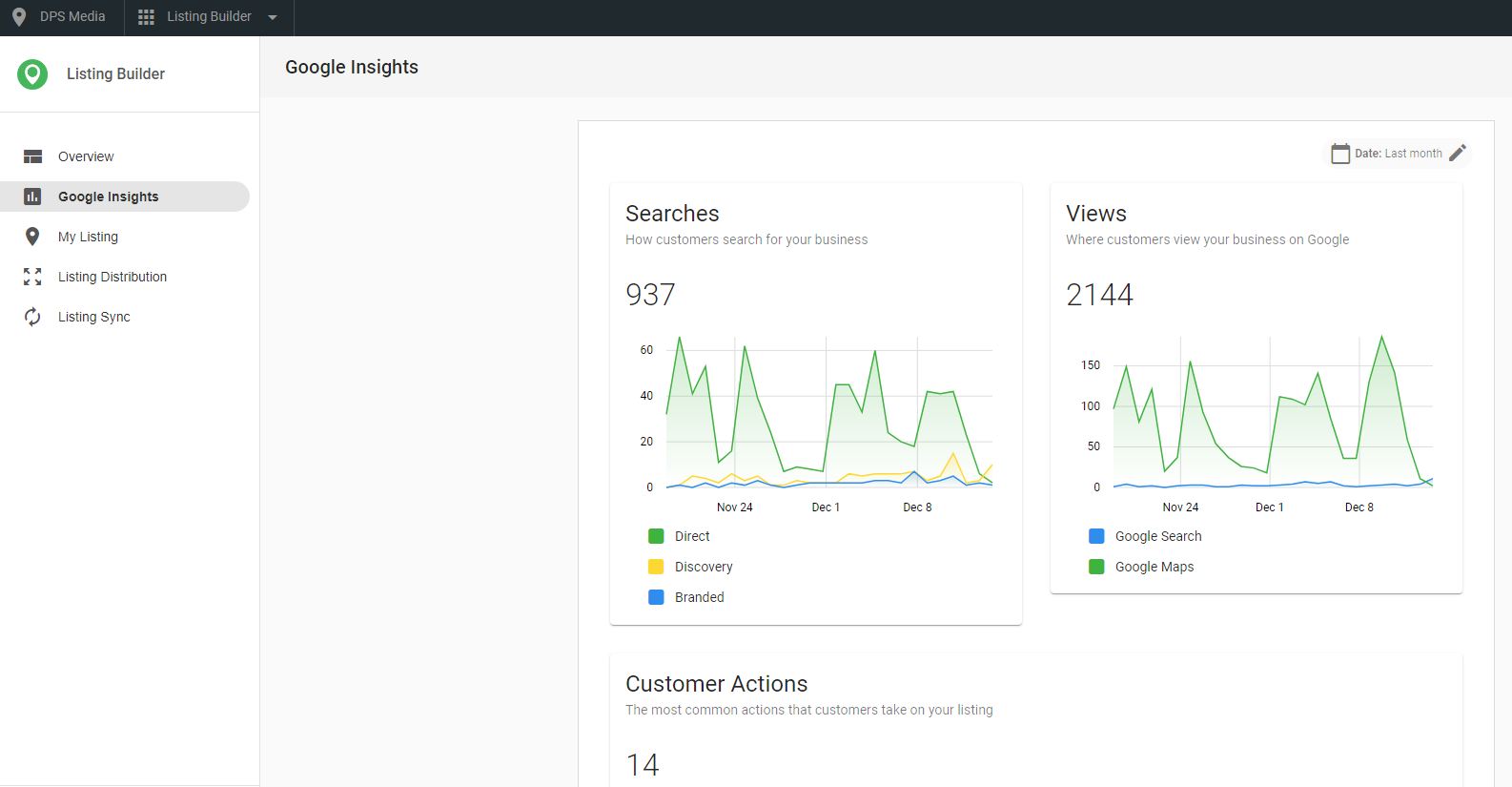Image resolution: width=1512 pixels, height=787 pixels.
Task: Open the Date: Last month selector
Action: tap(1398, 154)
